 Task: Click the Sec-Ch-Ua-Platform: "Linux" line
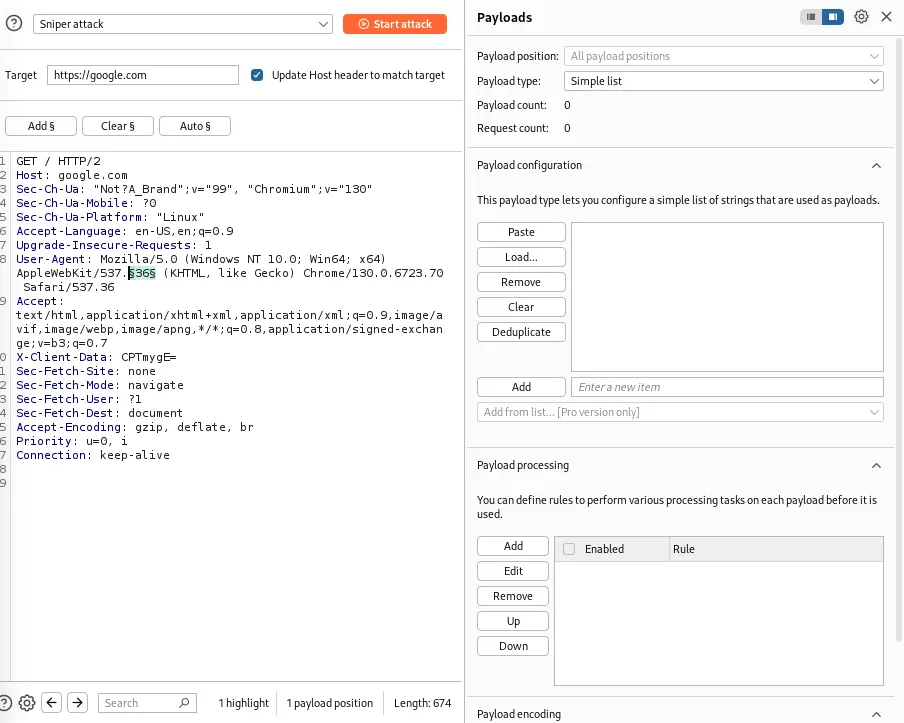110,217
